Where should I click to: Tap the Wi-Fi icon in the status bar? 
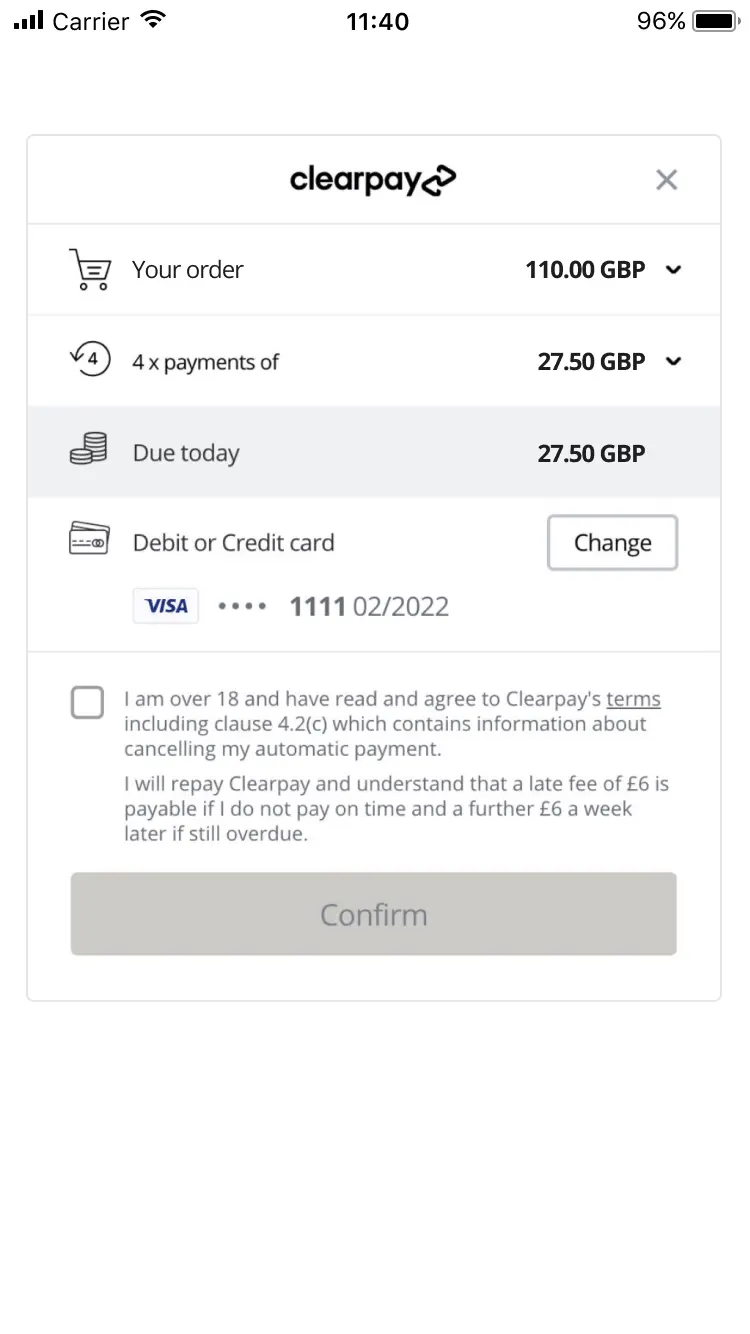pyautogui.click(x=151, y=18)
